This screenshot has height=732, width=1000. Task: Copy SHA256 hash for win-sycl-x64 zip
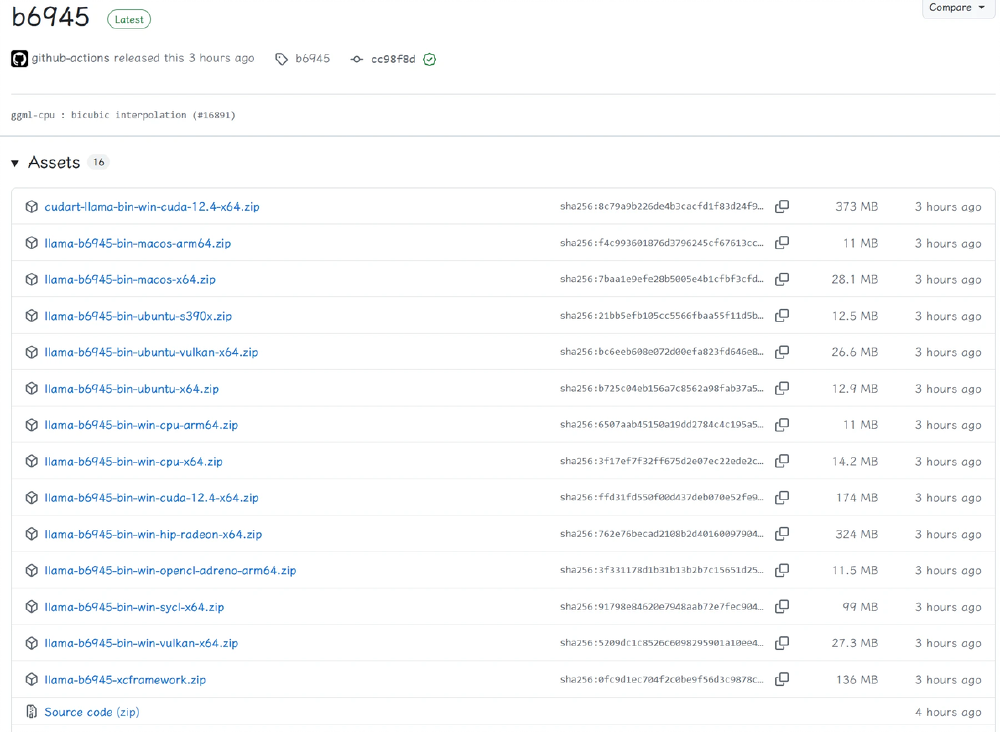[x=782, y=607]
